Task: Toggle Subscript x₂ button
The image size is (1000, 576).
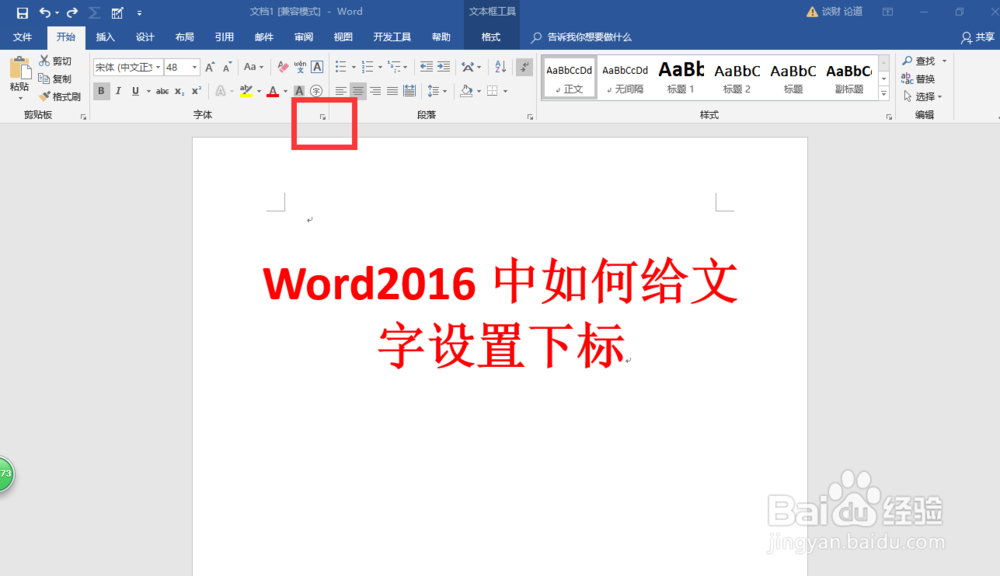Action: [x=180, y=91]
